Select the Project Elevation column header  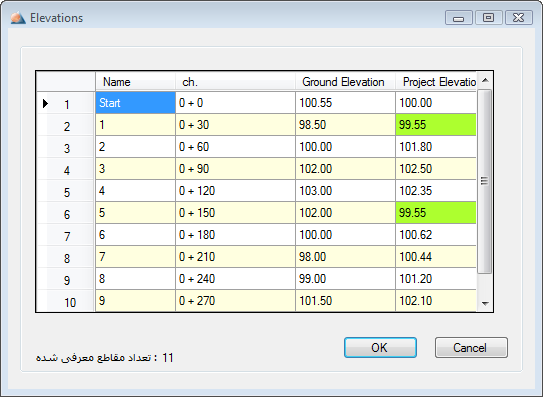click(x=436, y=82)
